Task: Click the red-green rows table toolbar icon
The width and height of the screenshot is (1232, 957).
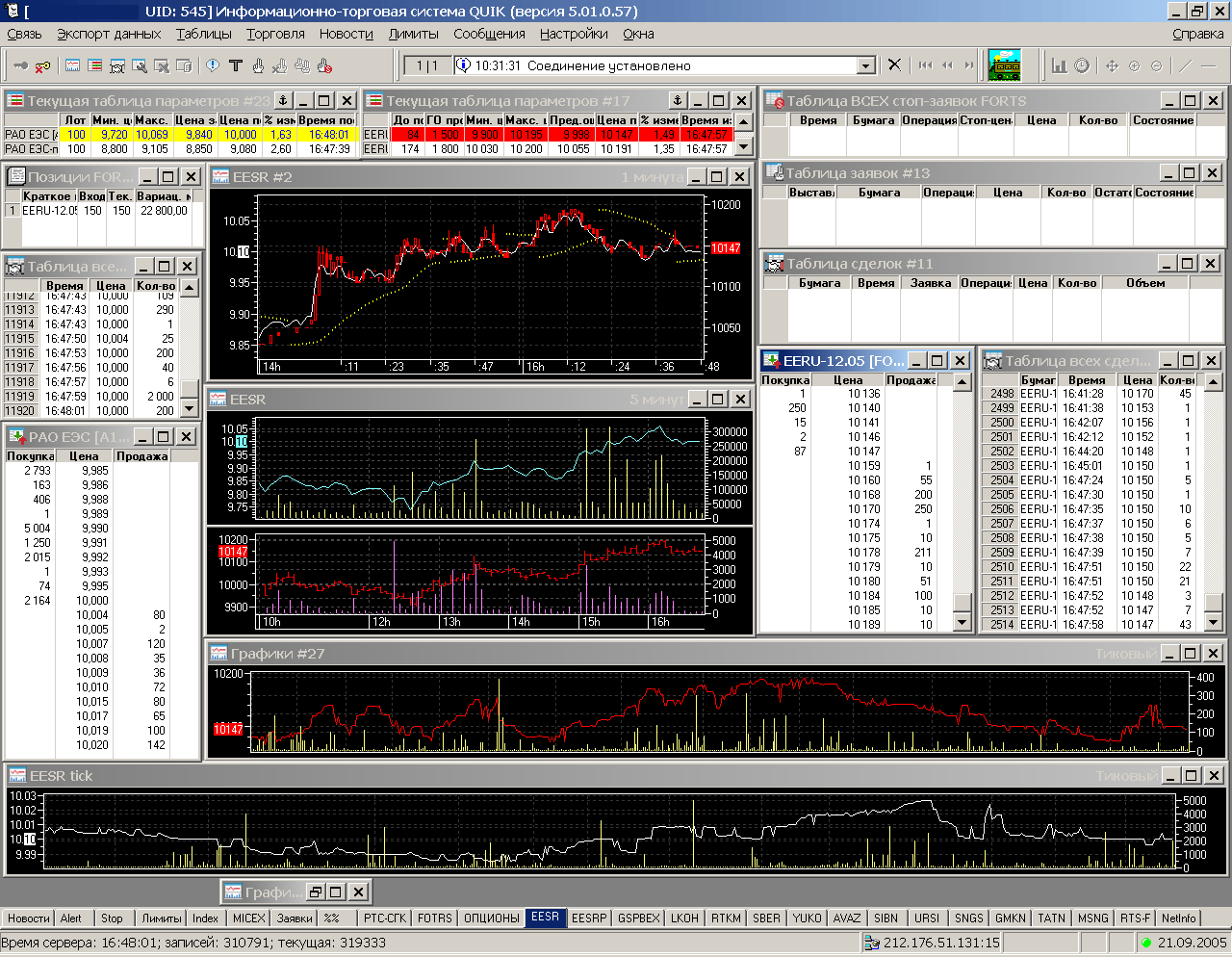Action: point(95,65)
